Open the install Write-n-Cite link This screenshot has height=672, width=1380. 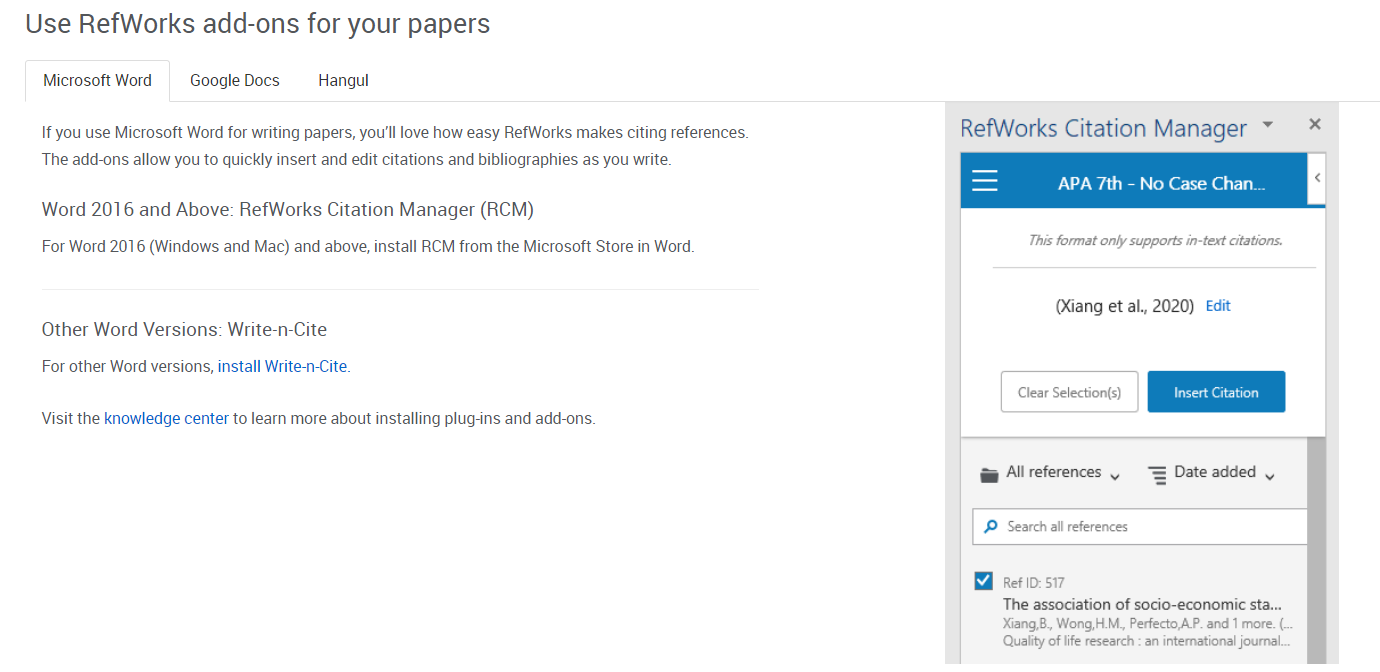click(x=282, y=366)
